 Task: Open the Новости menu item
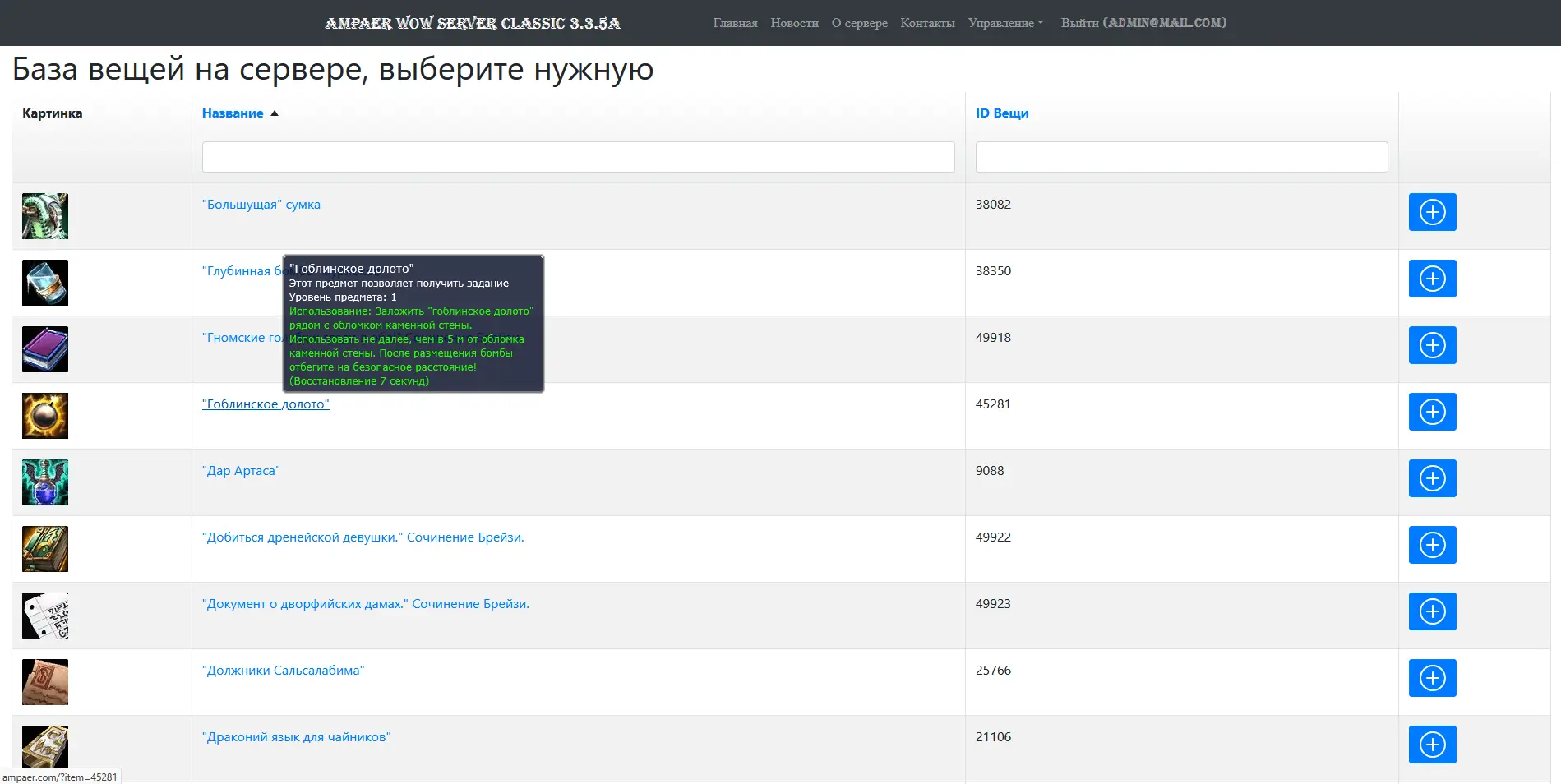click(794, 23)
